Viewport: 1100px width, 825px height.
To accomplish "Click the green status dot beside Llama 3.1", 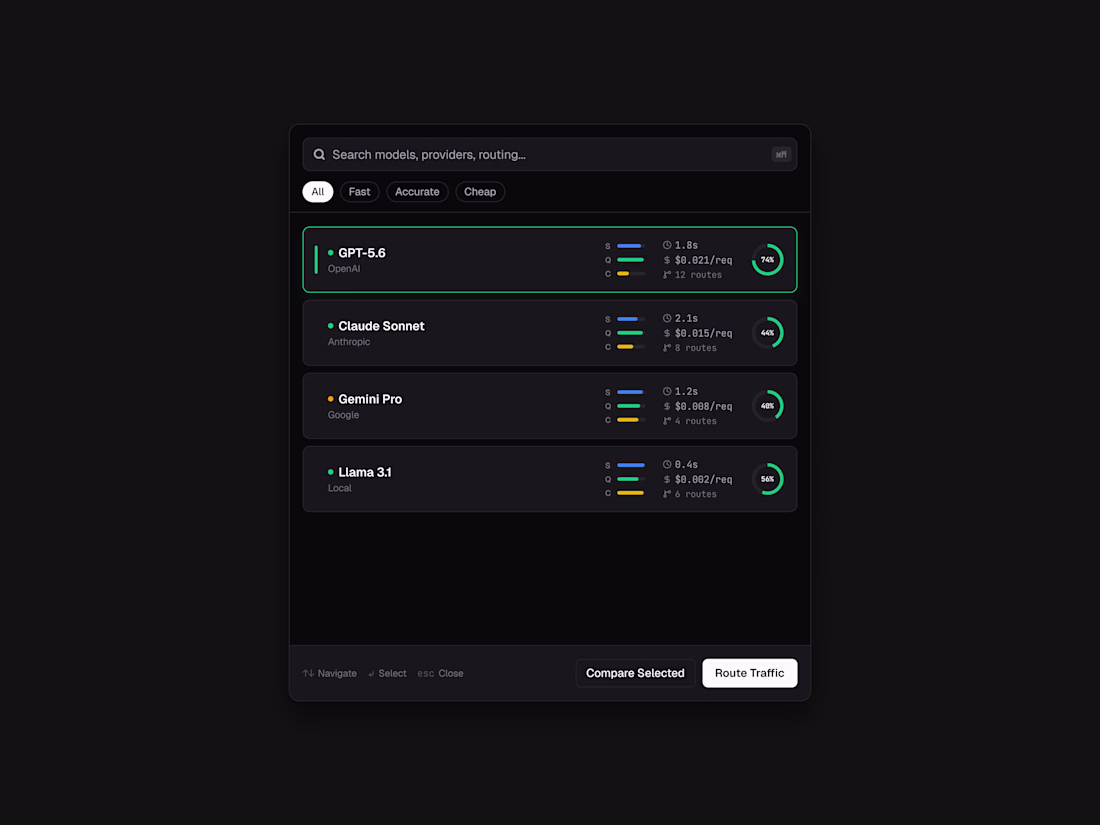I will pos(330,471).
